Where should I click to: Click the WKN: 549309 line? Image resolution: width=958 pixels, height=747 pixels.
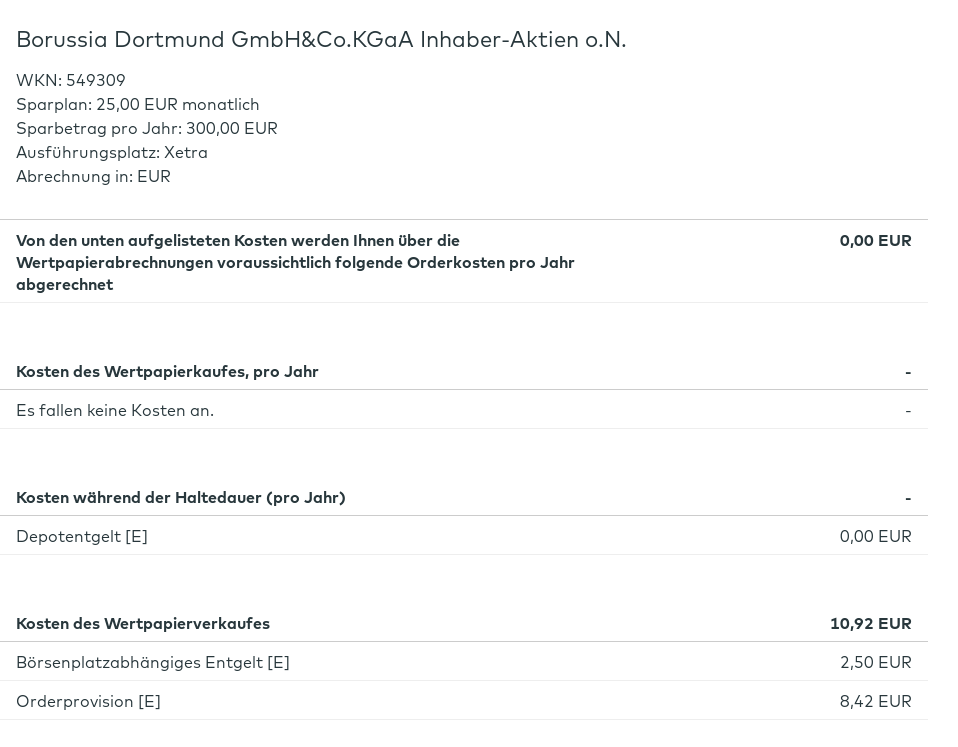(x=71, y=80)
